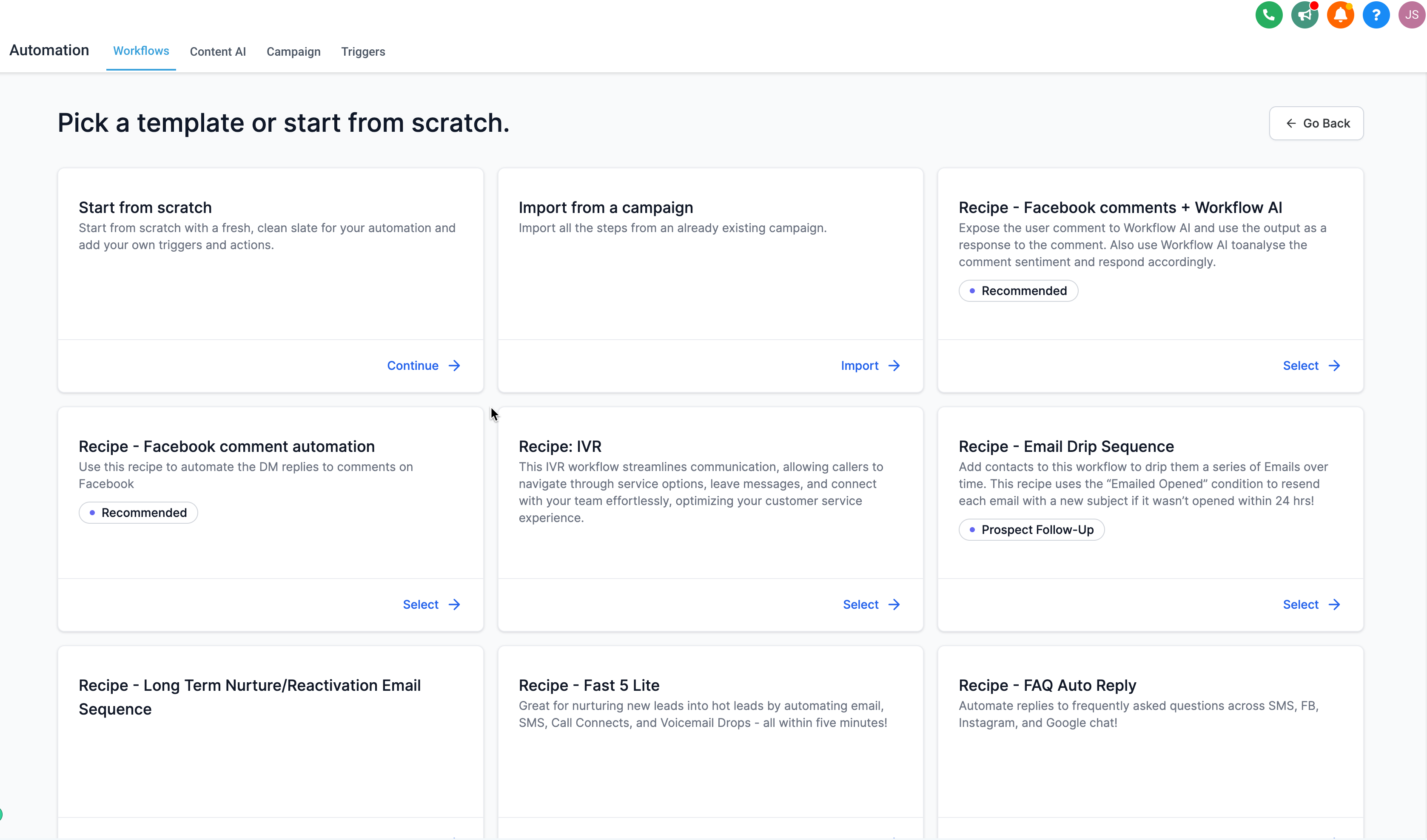The width and height of the screenshot is (1427, 840).
Task: Switch to the Content AI tab
Action: point(217,51)
